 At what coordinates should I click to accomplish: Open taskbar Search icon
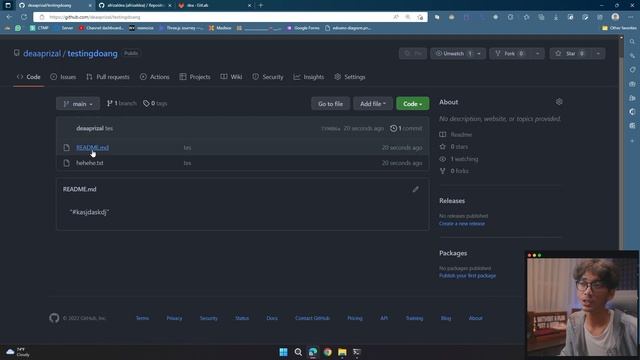click(298, 352)
